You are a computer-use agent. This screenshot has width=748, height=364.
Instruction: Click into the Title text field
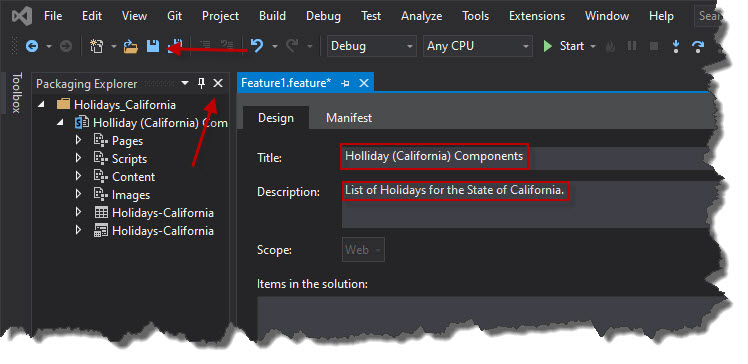tap(525, 156)
